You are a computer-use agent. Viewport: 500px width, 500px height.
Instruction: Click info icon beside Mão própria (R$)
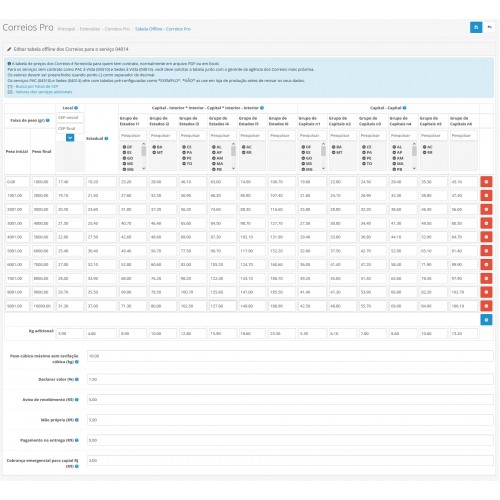77,420
